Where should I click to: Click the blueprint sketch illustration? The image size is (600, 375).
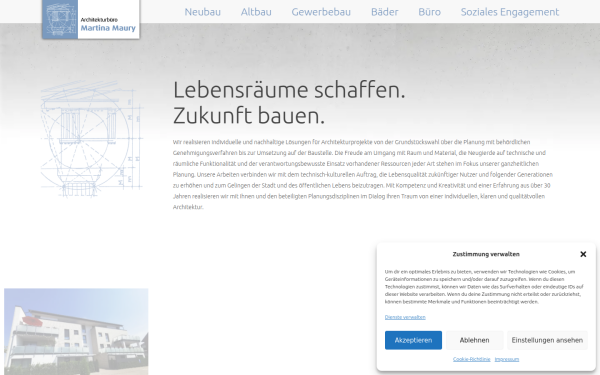(x=92, y=139)
